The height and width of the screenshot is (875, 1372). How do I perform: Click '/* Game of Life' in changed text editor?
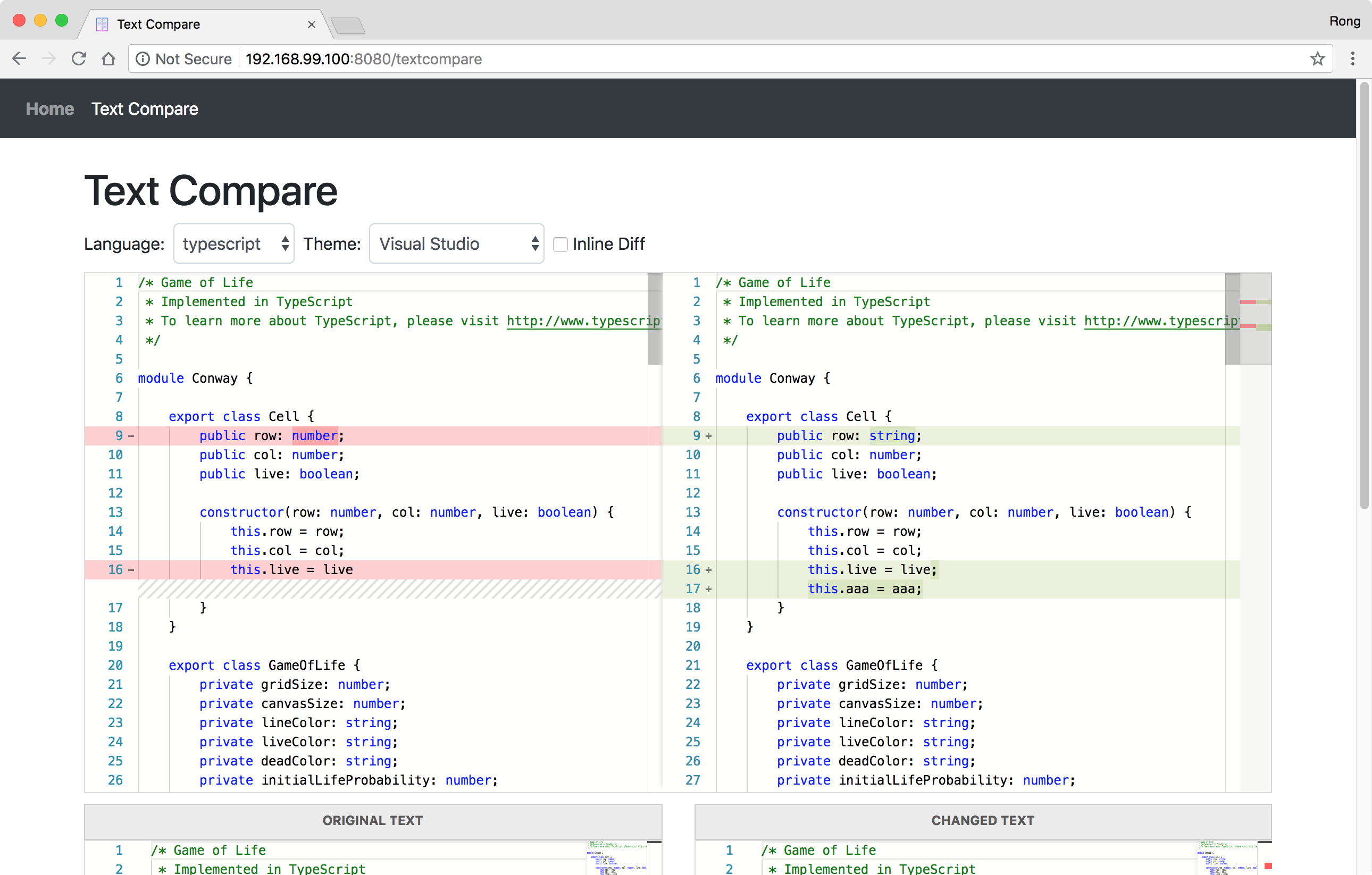819,851
